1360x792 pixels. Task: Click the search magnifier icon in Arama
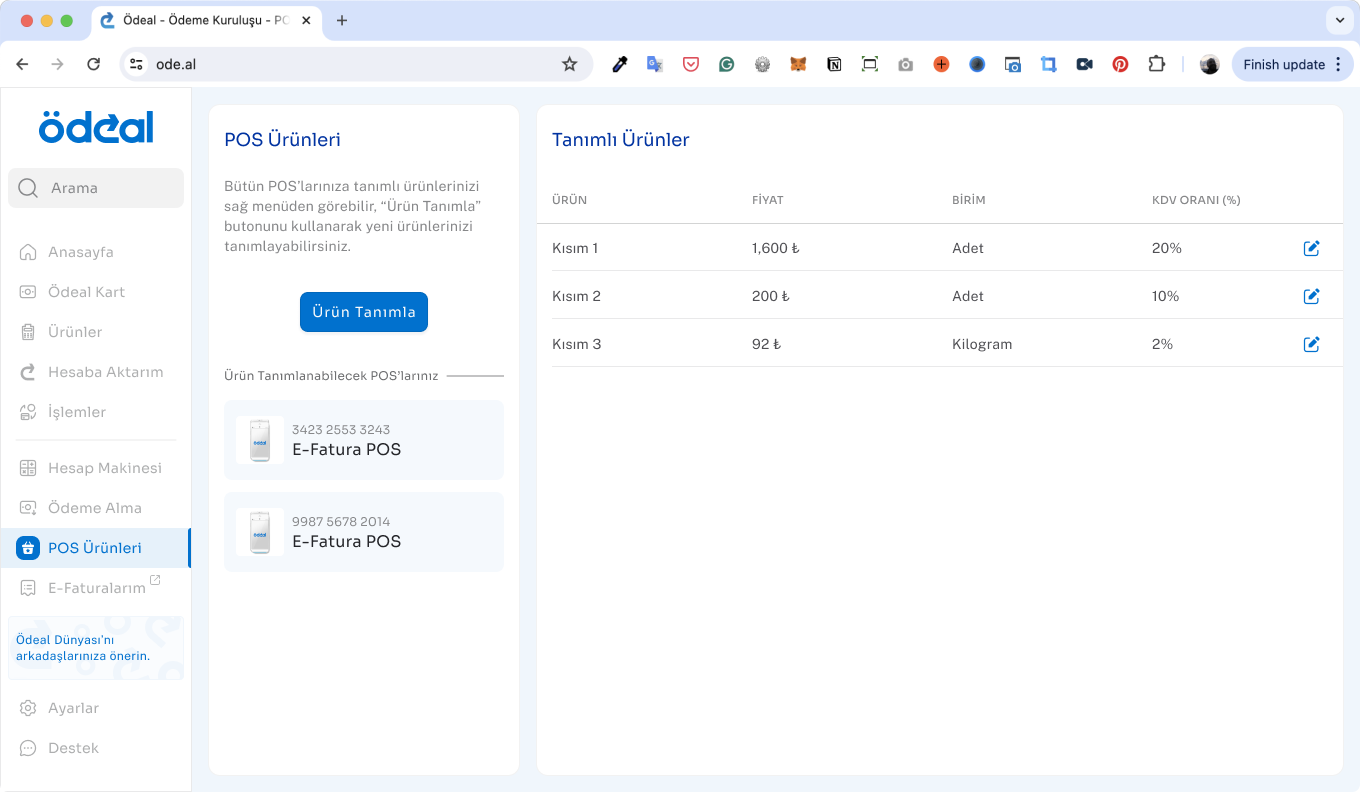29,188
